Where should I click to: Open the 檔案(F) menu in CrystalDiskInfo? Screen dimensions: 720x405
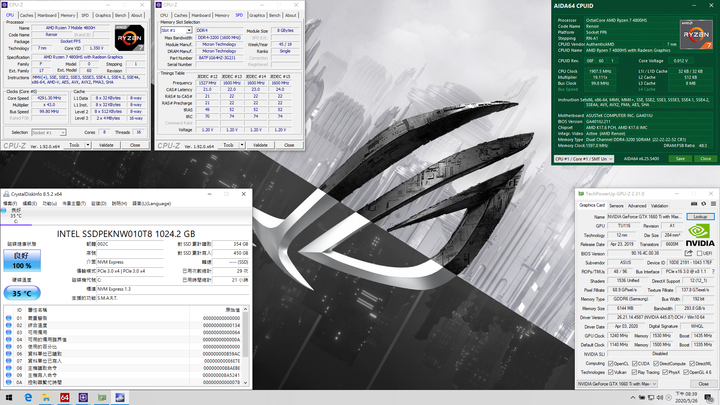pos(10,203)
